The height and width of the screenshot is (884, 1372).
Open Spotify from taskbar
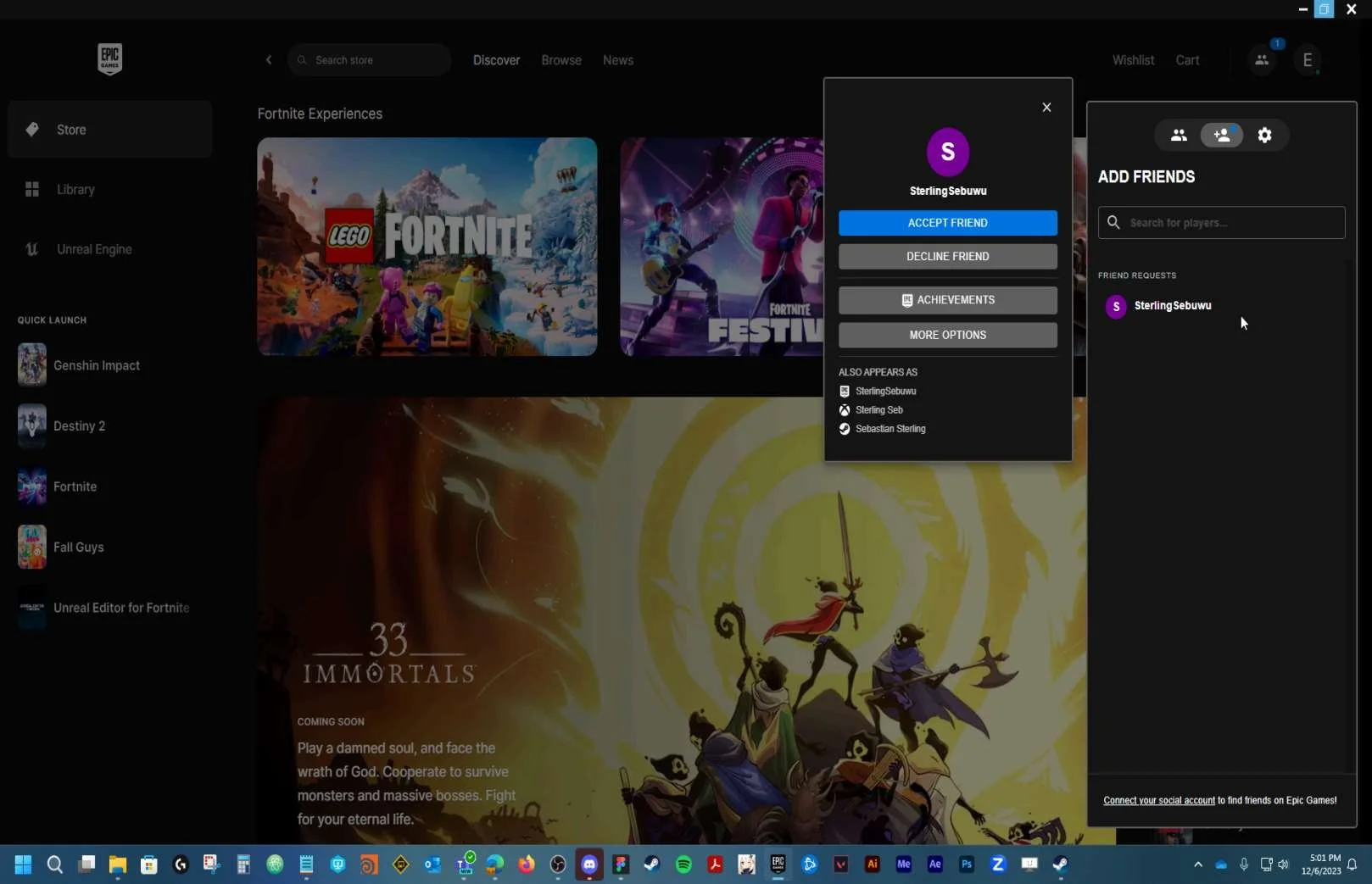683,865
